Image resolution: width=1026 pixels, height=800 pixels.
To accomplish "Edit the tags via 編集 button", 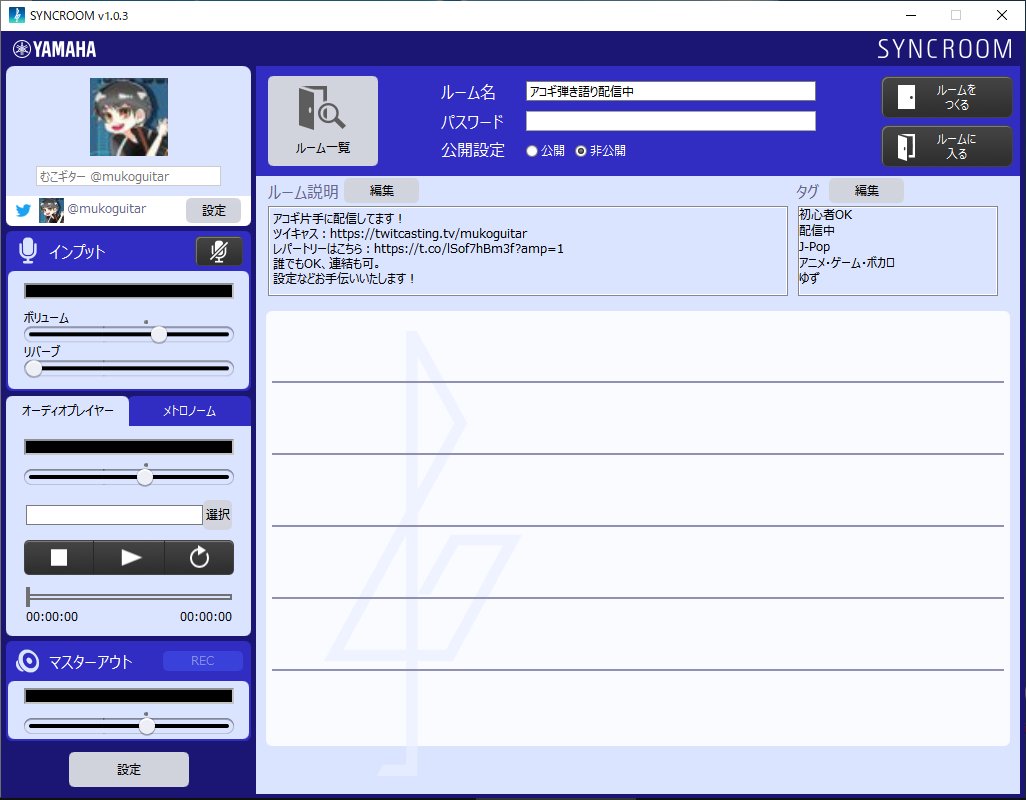I will coord(866,190).
